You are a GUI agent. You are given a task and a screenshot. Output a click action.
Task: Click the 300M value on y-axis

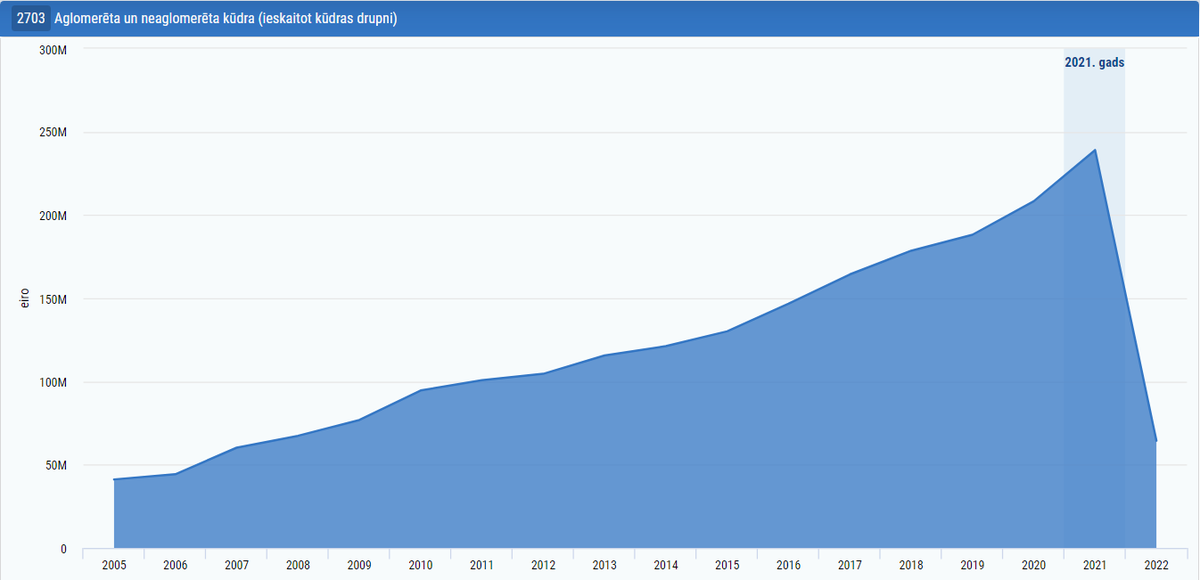pos(53,49)
